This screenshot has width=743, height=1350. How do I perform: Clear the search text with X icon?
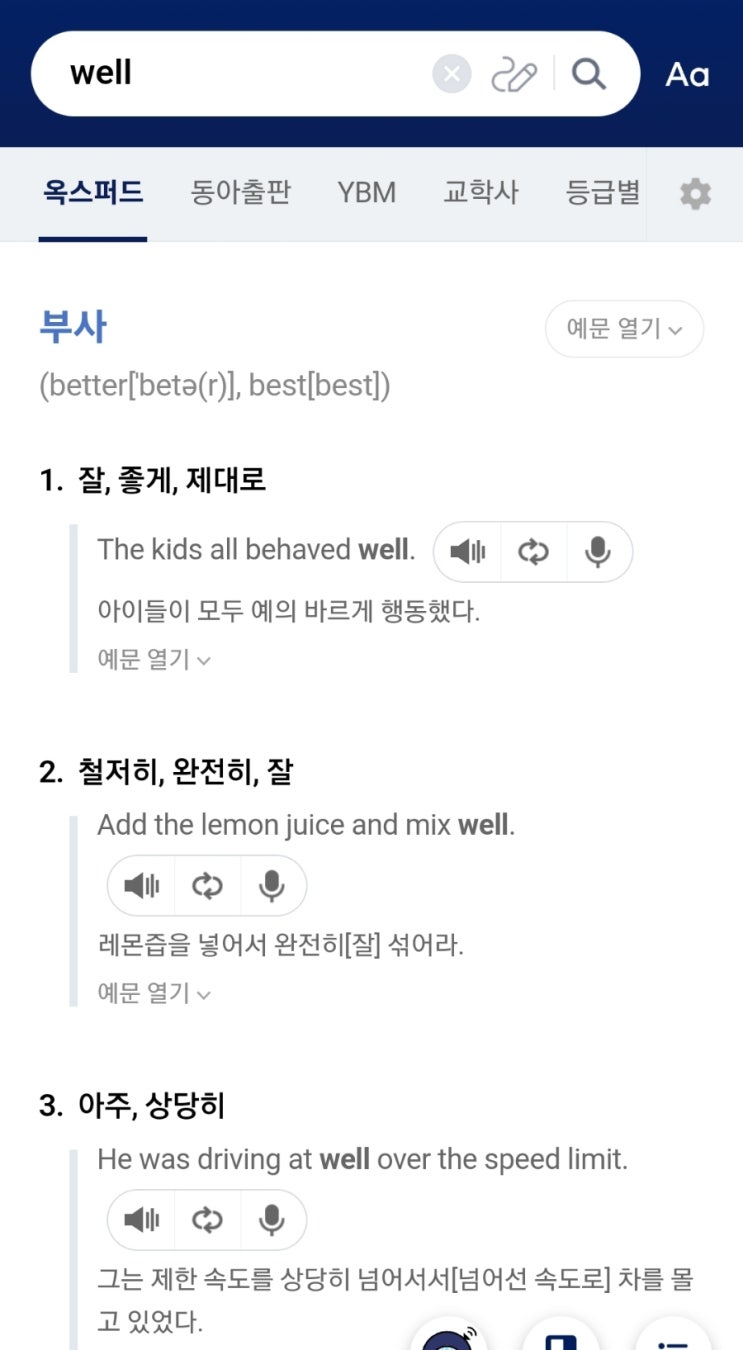click(452, 74)
